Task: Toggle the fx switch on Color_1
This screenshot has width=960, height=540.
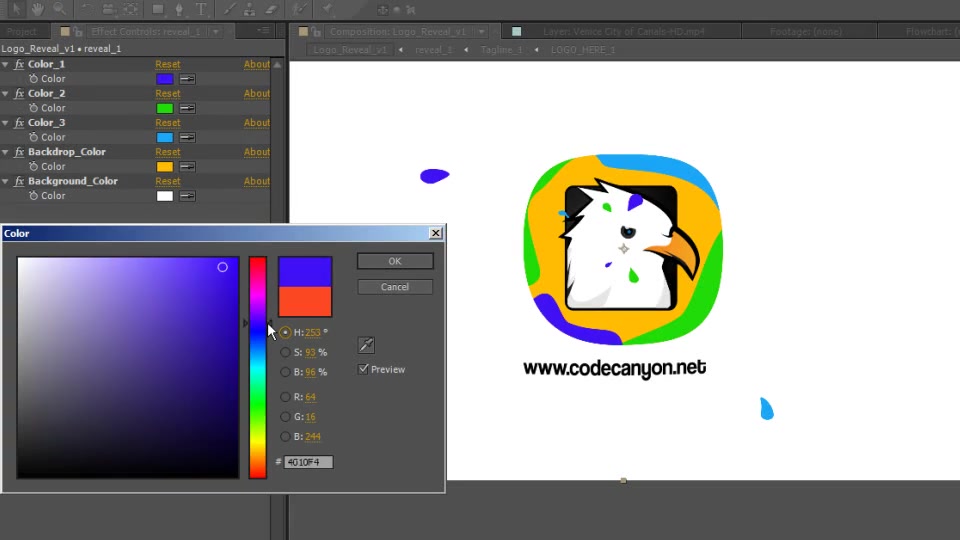Action: 19,64
